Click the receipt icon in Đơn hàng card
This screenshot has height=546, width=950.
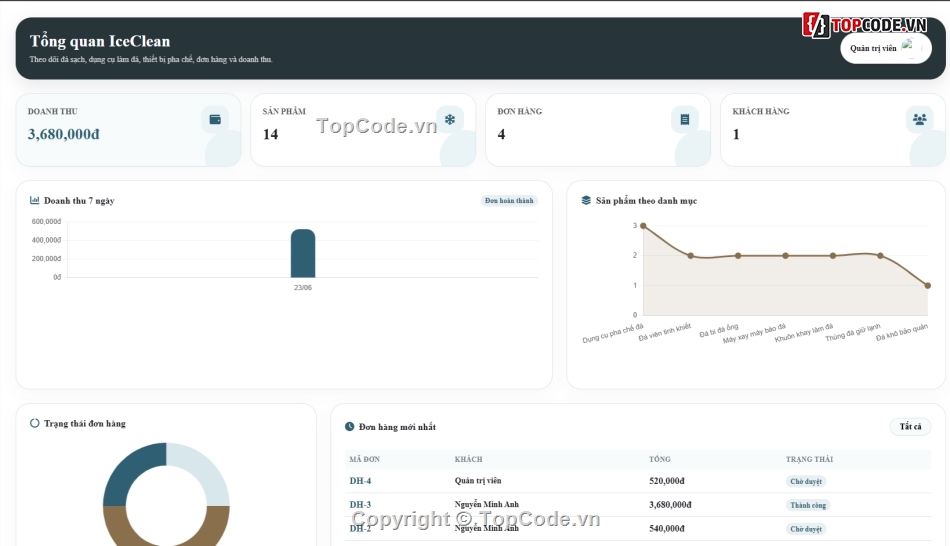(685, 119)
